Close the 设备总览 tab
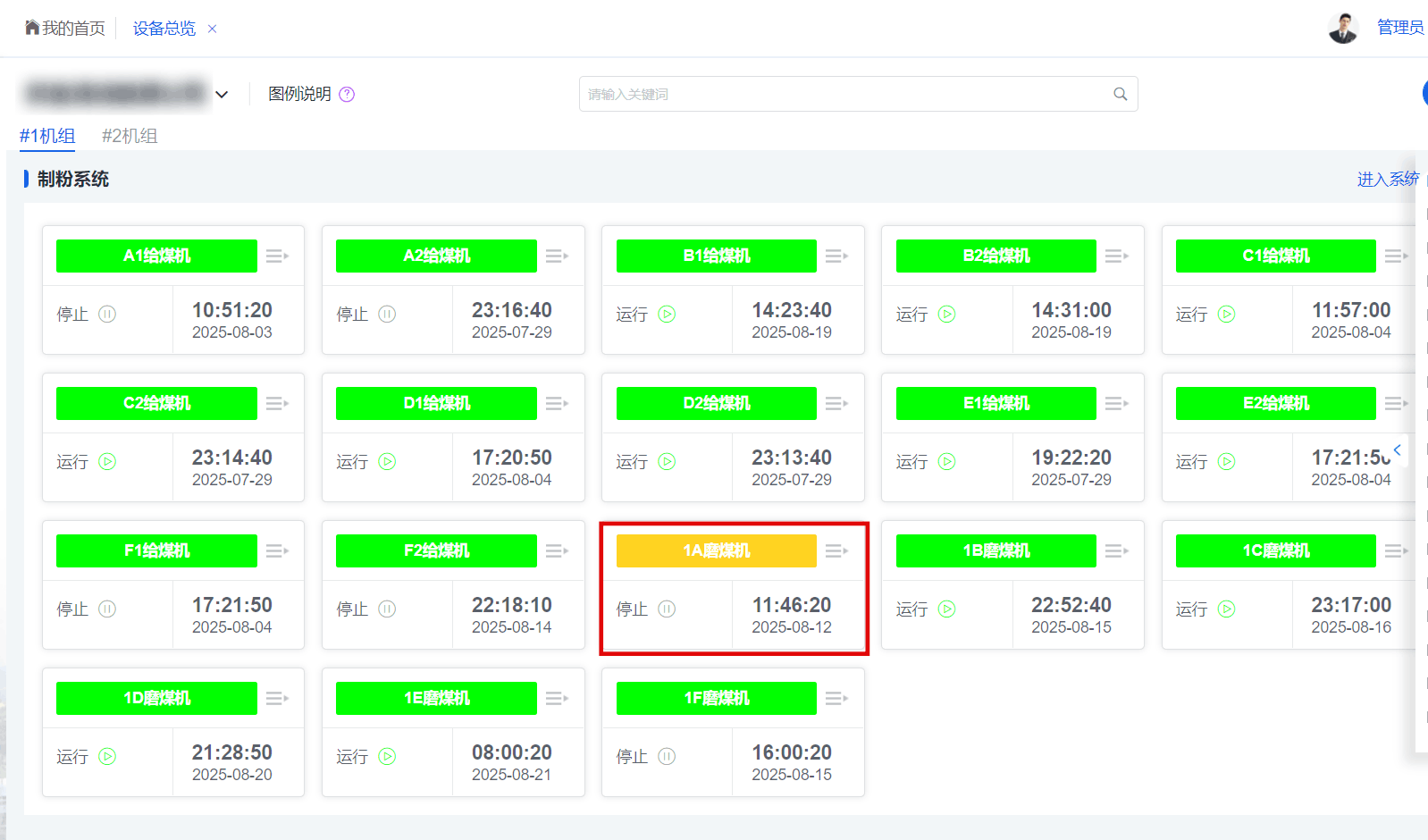This screenshot has height=840, width=1428. [x=213, y=29]
